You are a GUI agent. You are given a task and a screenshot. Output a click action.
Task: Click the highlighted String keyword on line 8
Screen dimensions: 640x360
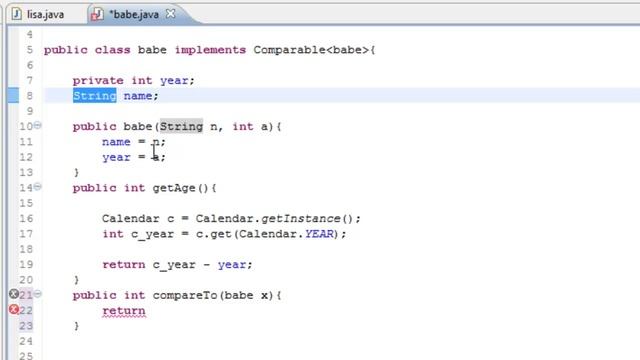coord(95,96)
